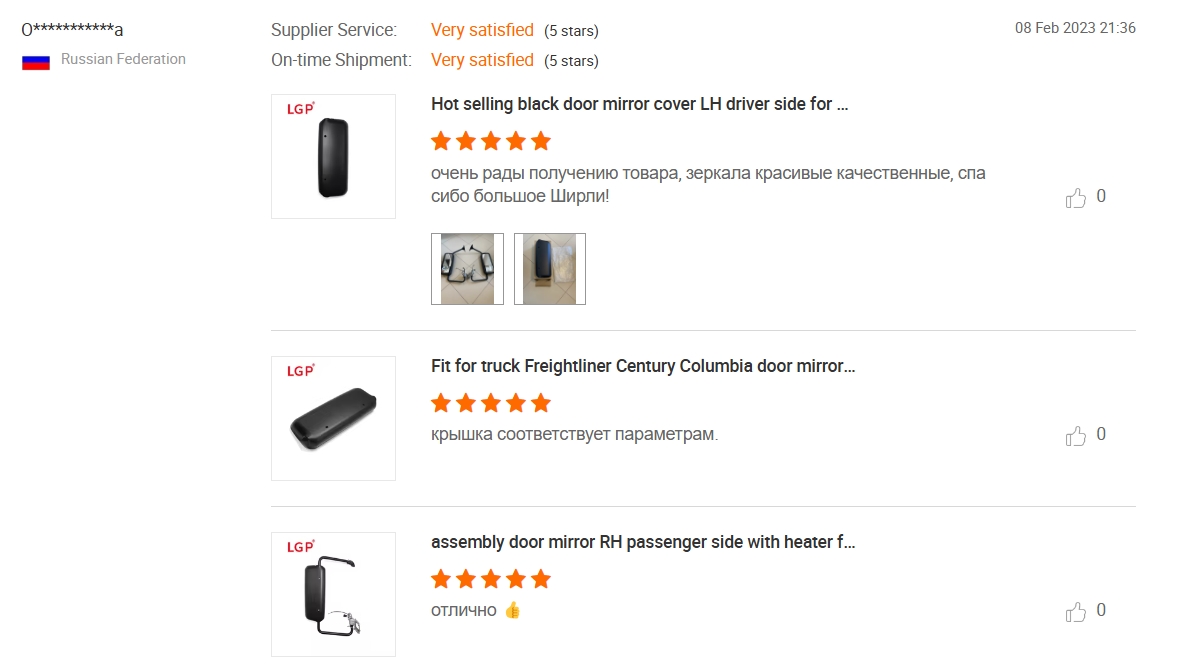1189x665 pixels.
Task: View customer photo of single mirror cover
Action: click(x=550, y=269)
